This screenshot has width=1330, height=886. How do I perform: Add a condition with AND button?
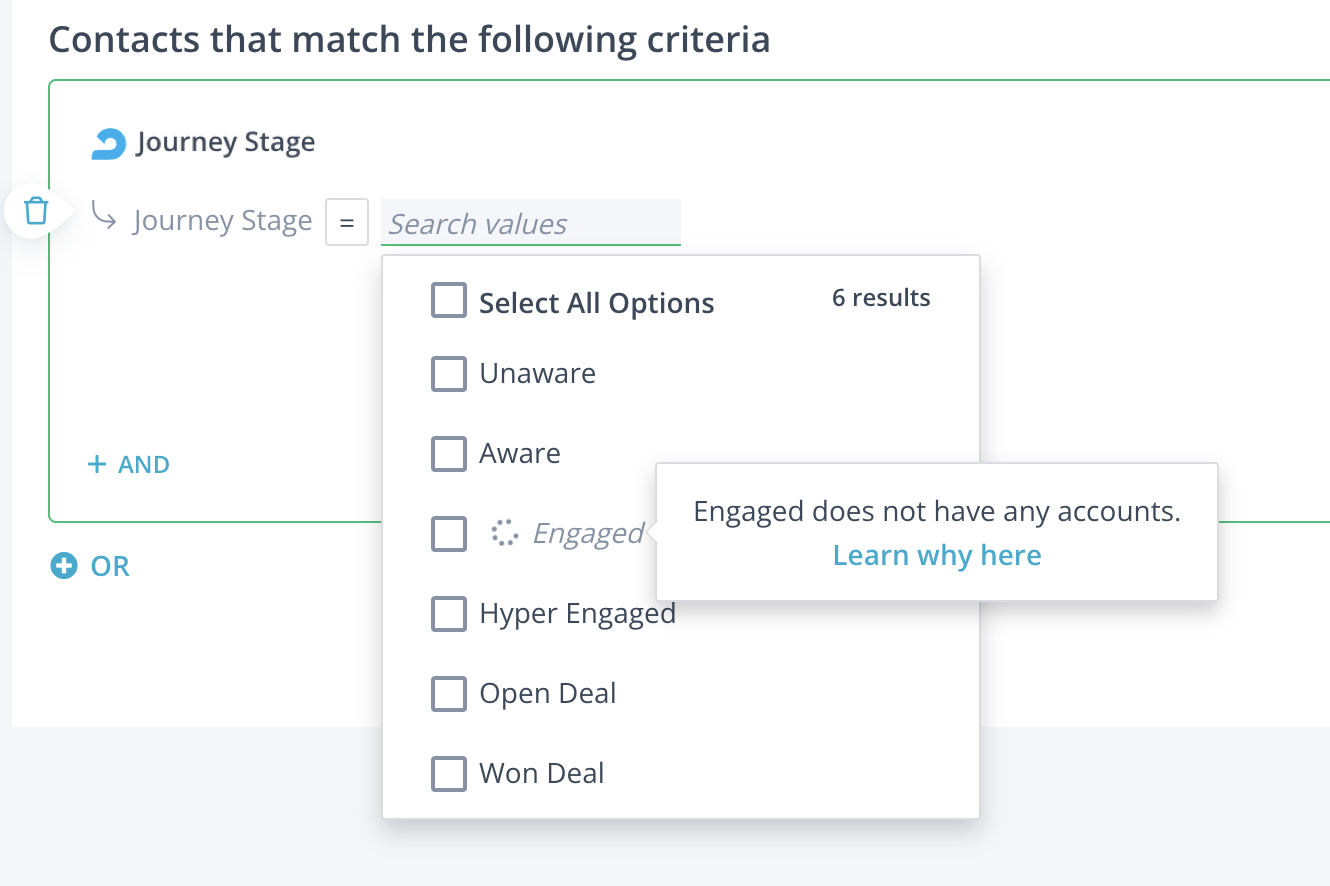click(x=143, y=464)
